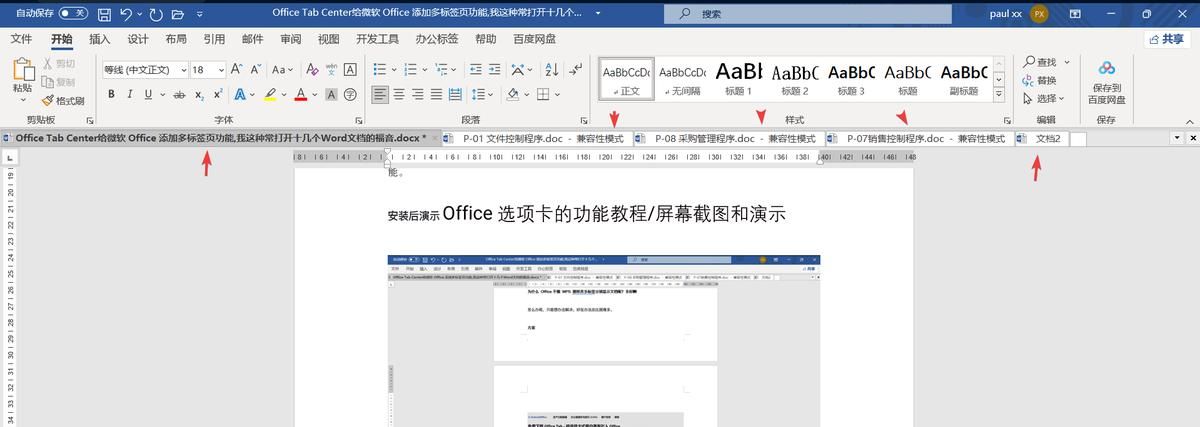
Task: Toggle strikethrough formatting
Action: [178, 94]
